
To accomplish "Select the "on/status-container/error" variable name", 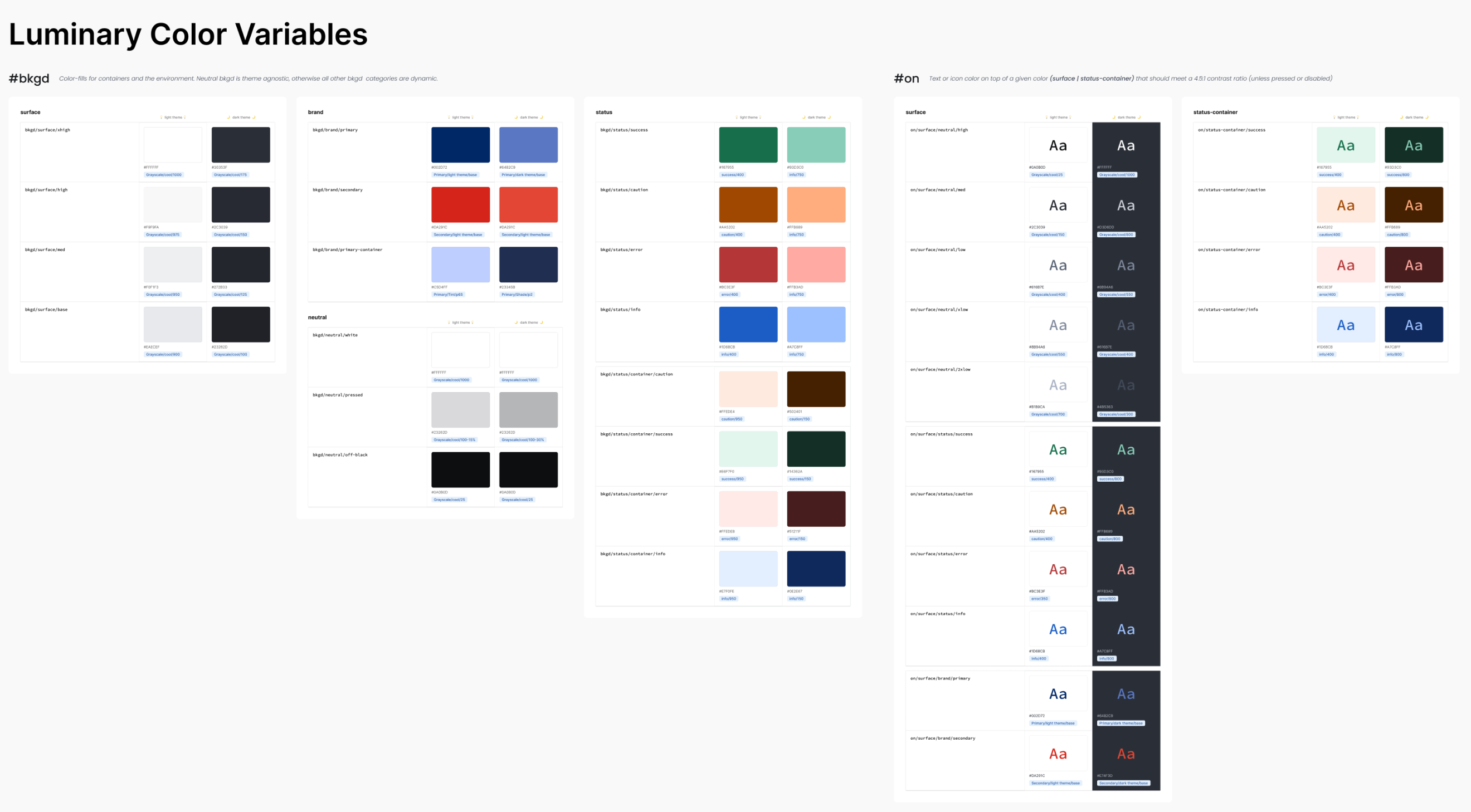I will tap(1229, 250).
